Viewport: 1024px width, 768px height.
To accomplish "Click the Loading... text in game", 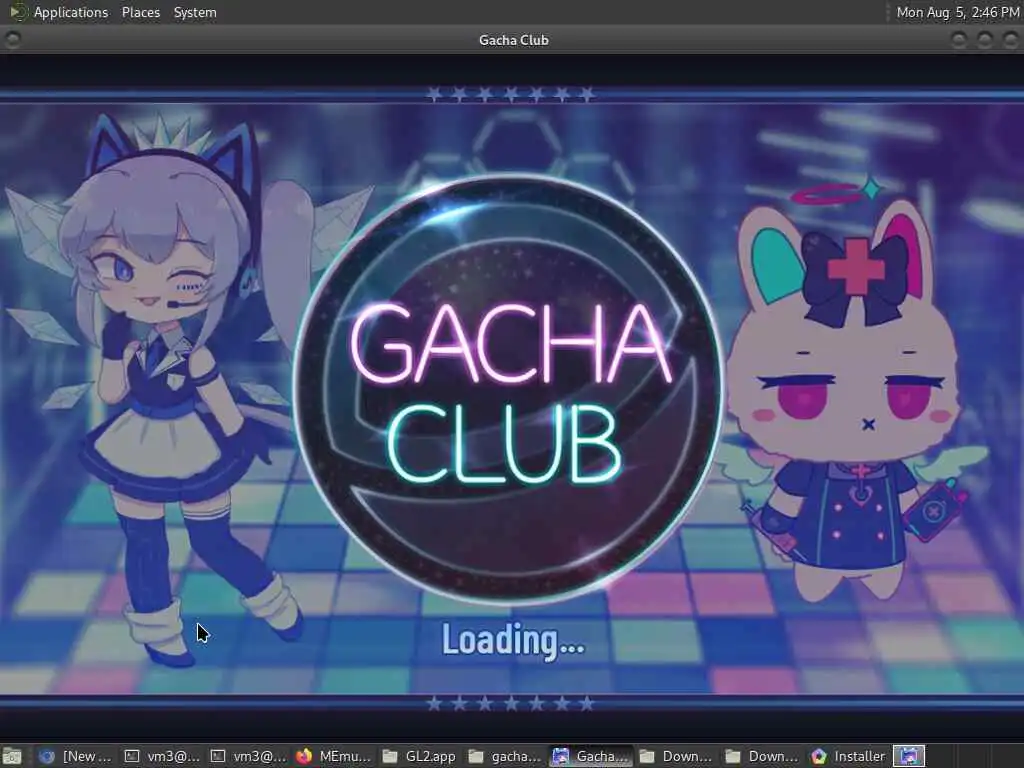I will point(513,641).
